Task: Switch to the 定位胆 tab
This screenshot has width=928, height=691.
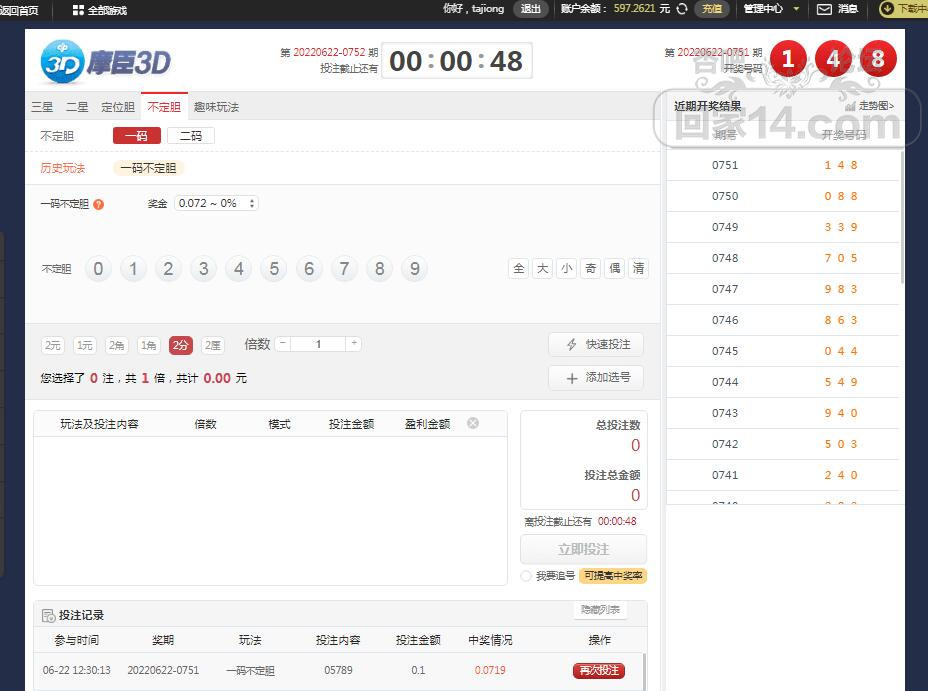Action: 117,107
